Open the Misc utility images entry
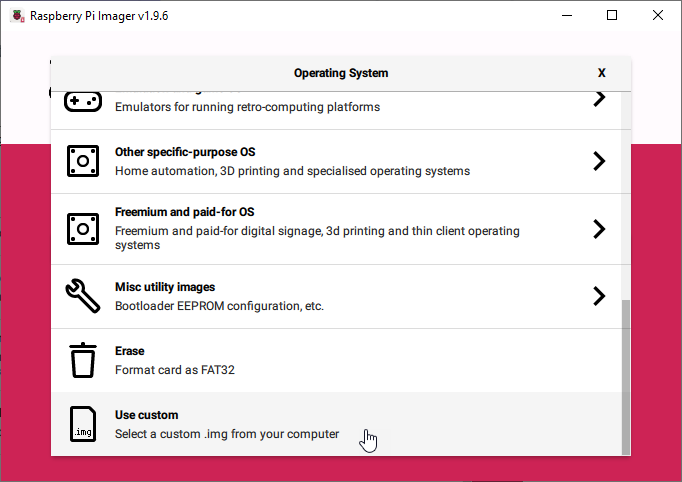Screen dimensions: 682x482 pyautogui.click(x=336, y=296)
